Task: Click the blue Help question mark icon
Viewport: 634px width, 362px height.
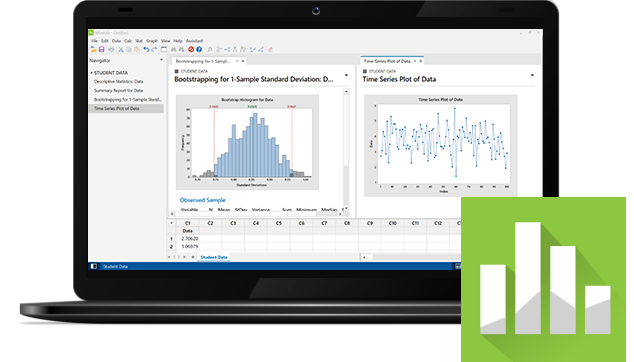Action: (199, 49)
